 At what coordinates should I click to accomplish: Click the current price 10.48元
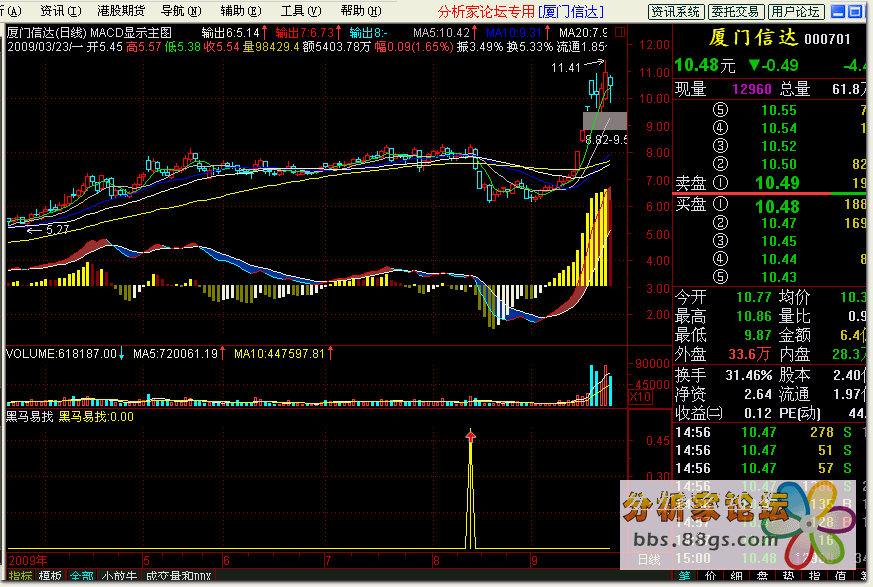point(705,65)
